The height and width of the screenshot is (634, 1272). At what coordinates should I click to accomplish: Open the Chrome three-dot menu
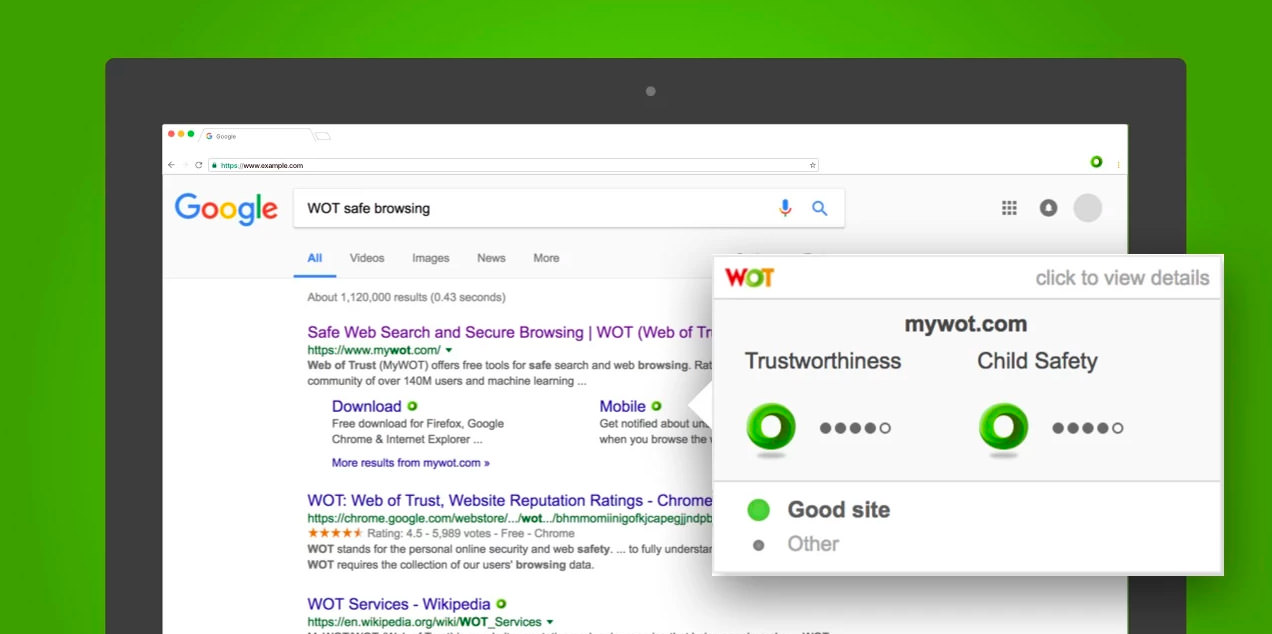click(x=1118, y=163)
